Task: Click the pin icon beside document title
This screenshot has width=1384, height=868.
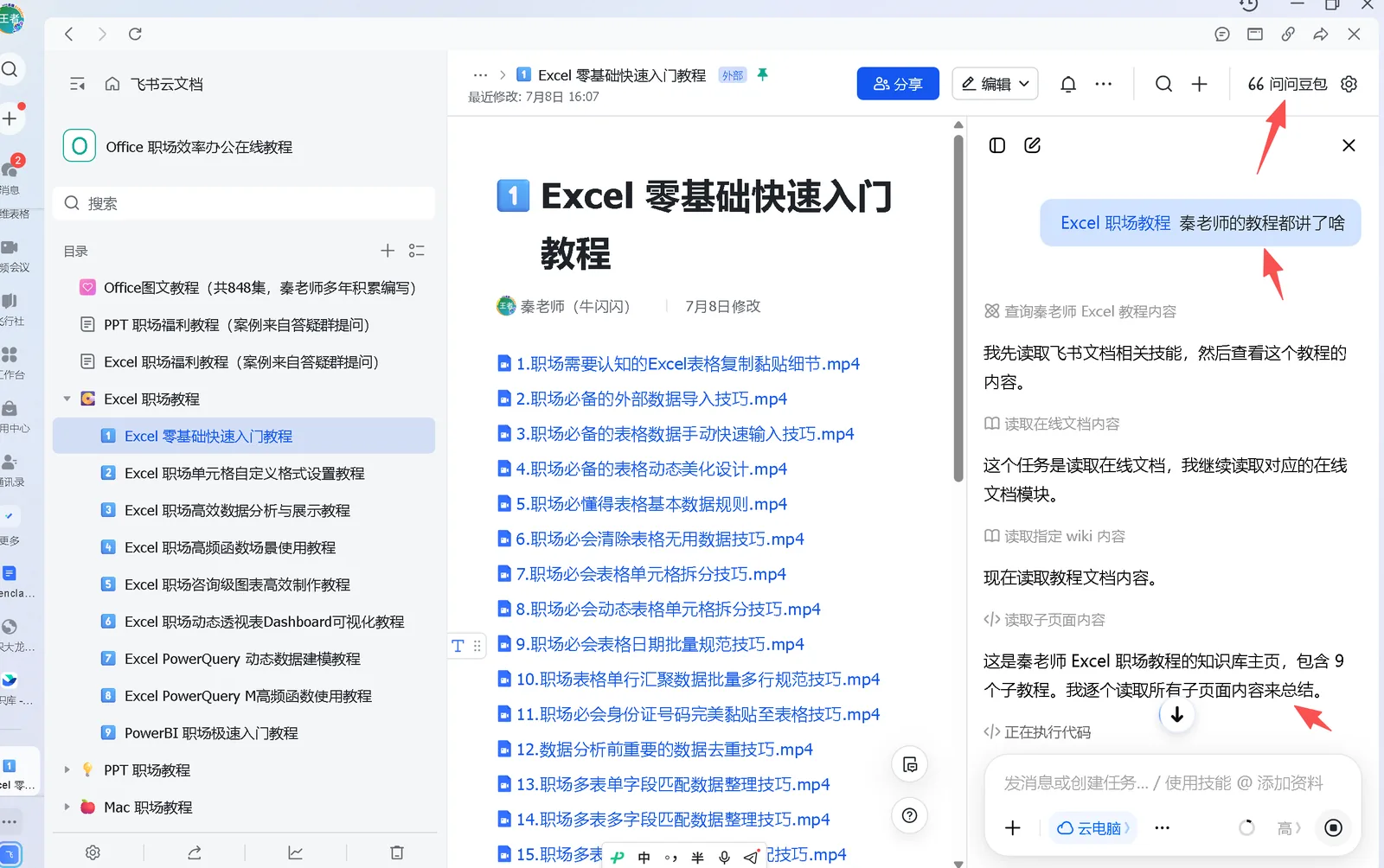Action: (763, 75)
